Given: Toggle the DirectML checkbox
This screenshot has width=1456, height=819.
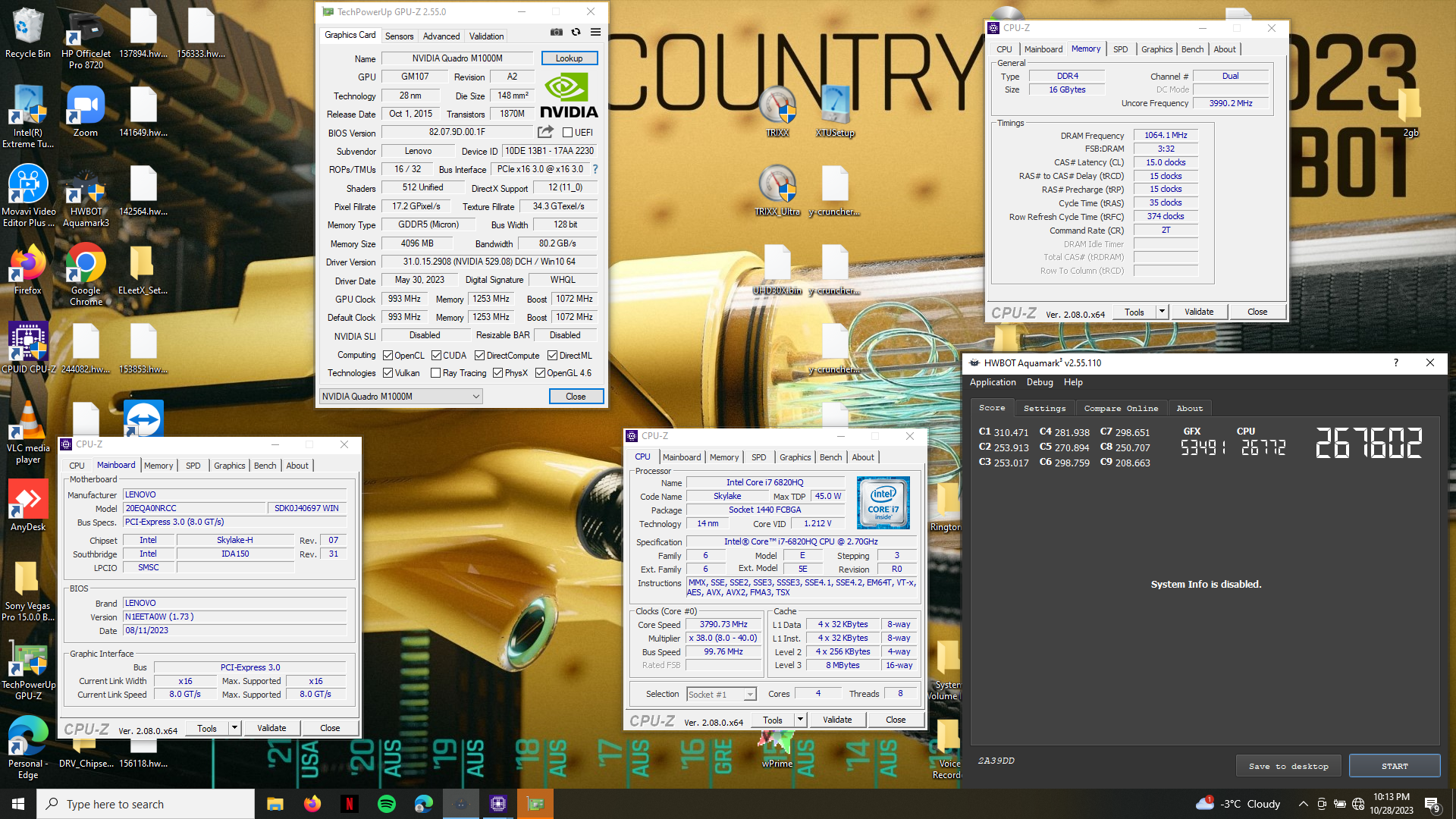Looking at the screenshot, I should (552, 355).
